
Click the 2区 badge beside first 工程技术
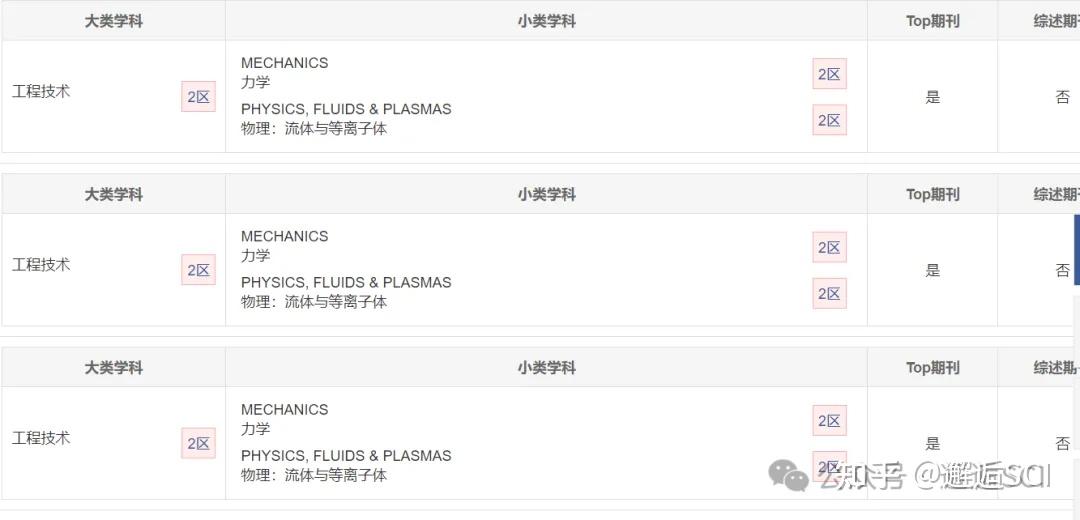(198, 96)
